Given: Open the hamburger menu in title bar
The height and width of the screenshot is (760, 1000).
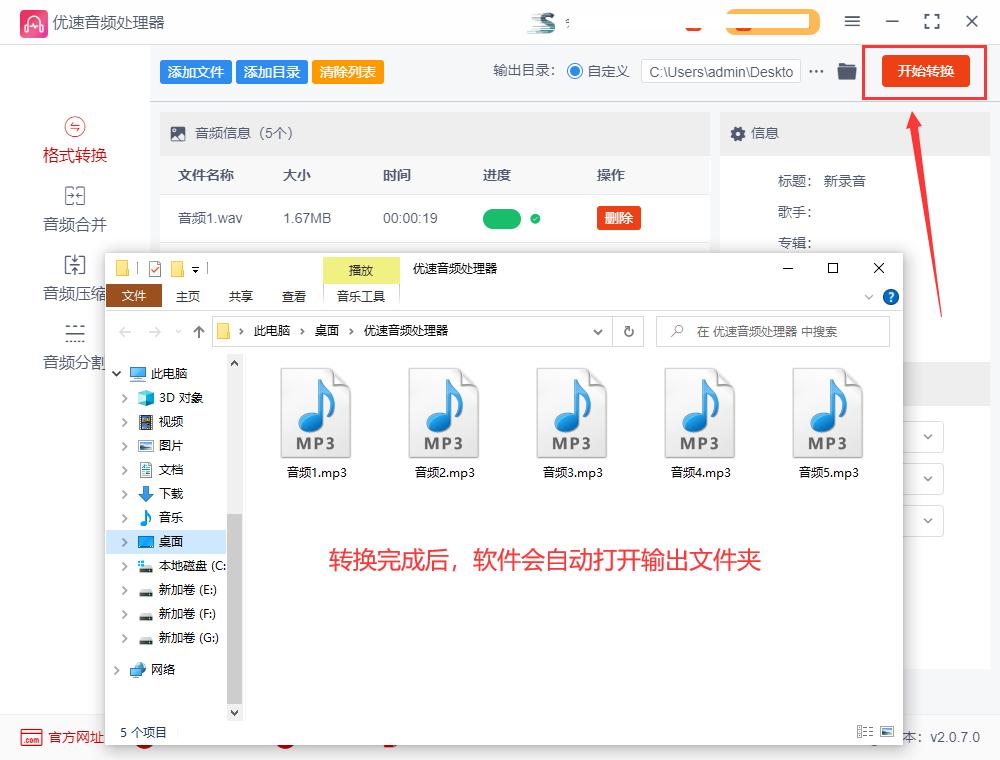Looking at the screenshot, I should [853, 21].
